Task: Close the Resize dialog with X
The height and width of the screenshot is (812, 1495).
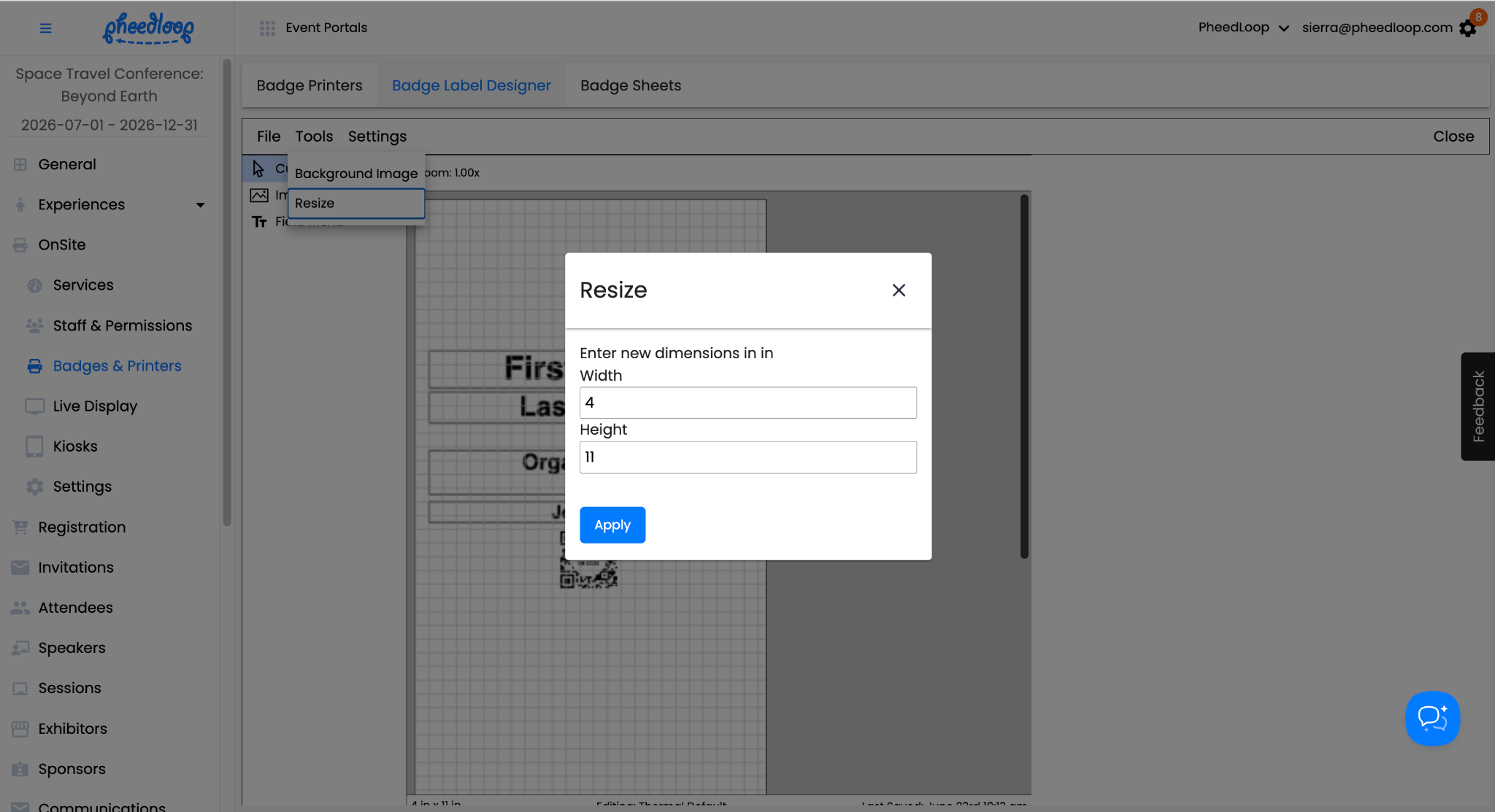Action: [x=899, y=290]
